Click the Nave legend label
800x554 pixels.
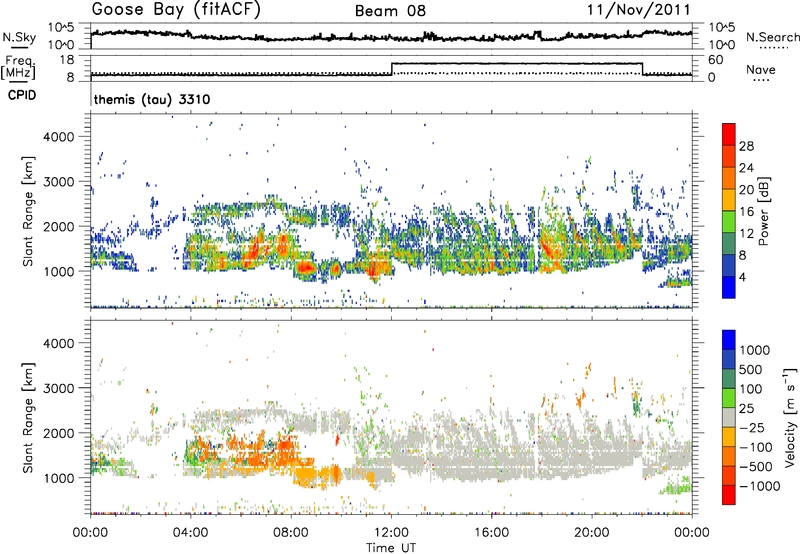pyautogui.click(x=761, y=69)
